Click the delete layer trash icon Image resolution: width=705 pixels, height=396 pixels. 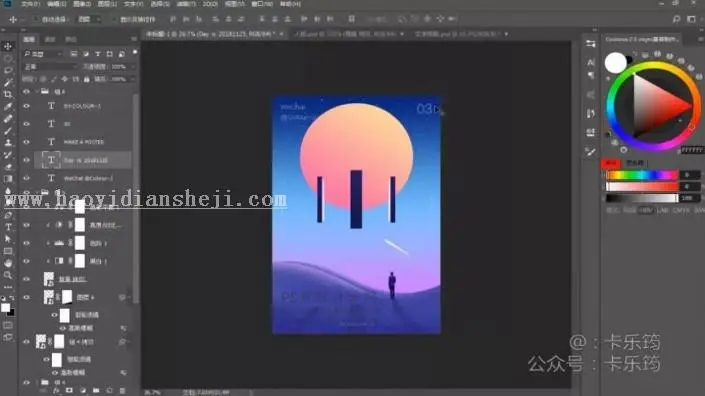(x=122, y=391)
